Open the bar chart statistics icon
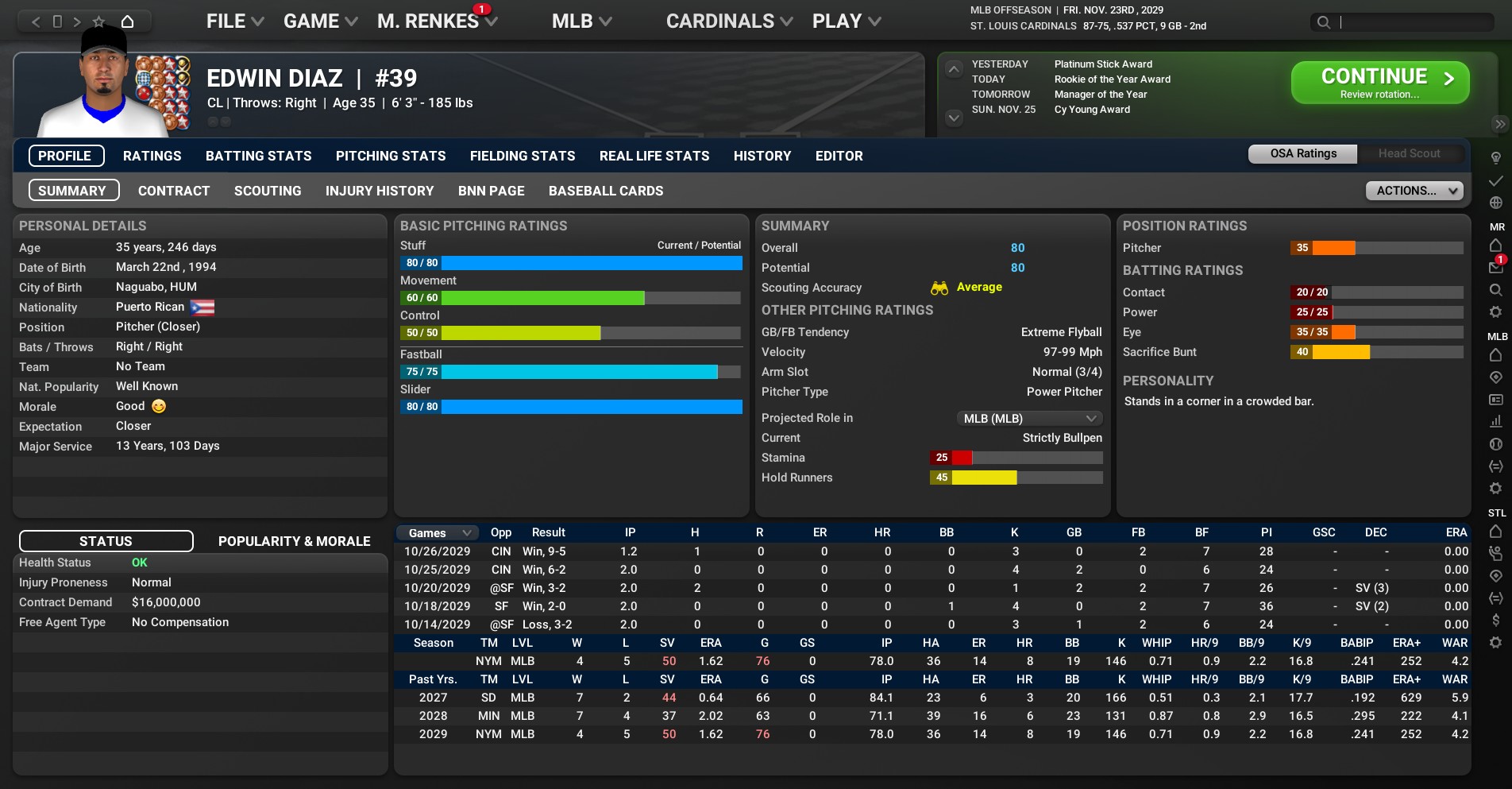This screenshot has height=789, width=1512. tap(1495, 421)
